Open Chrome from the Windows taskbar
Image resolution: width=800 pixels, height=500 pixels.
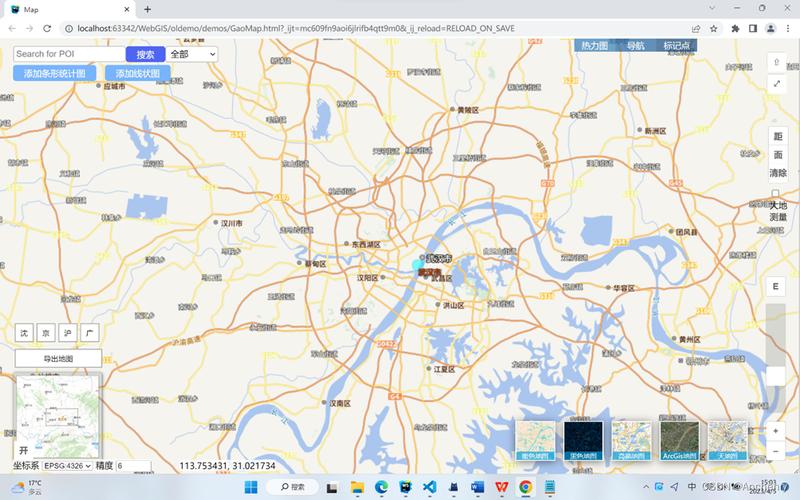[524, 487]
